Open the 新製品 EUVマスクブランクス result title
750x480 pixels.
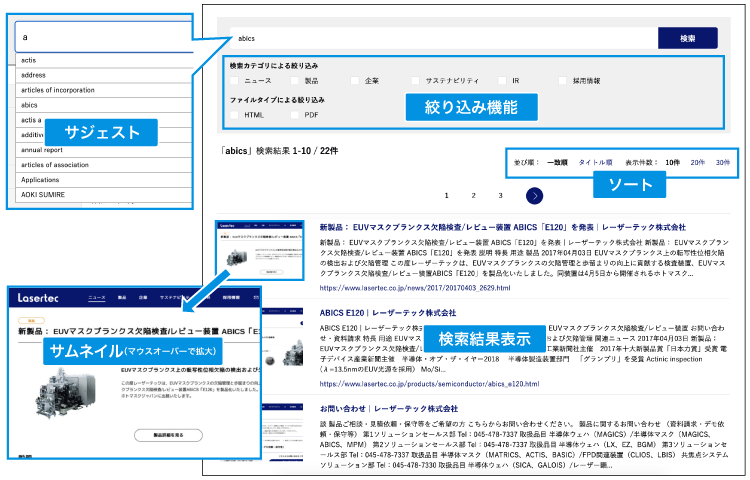(503, 227)
